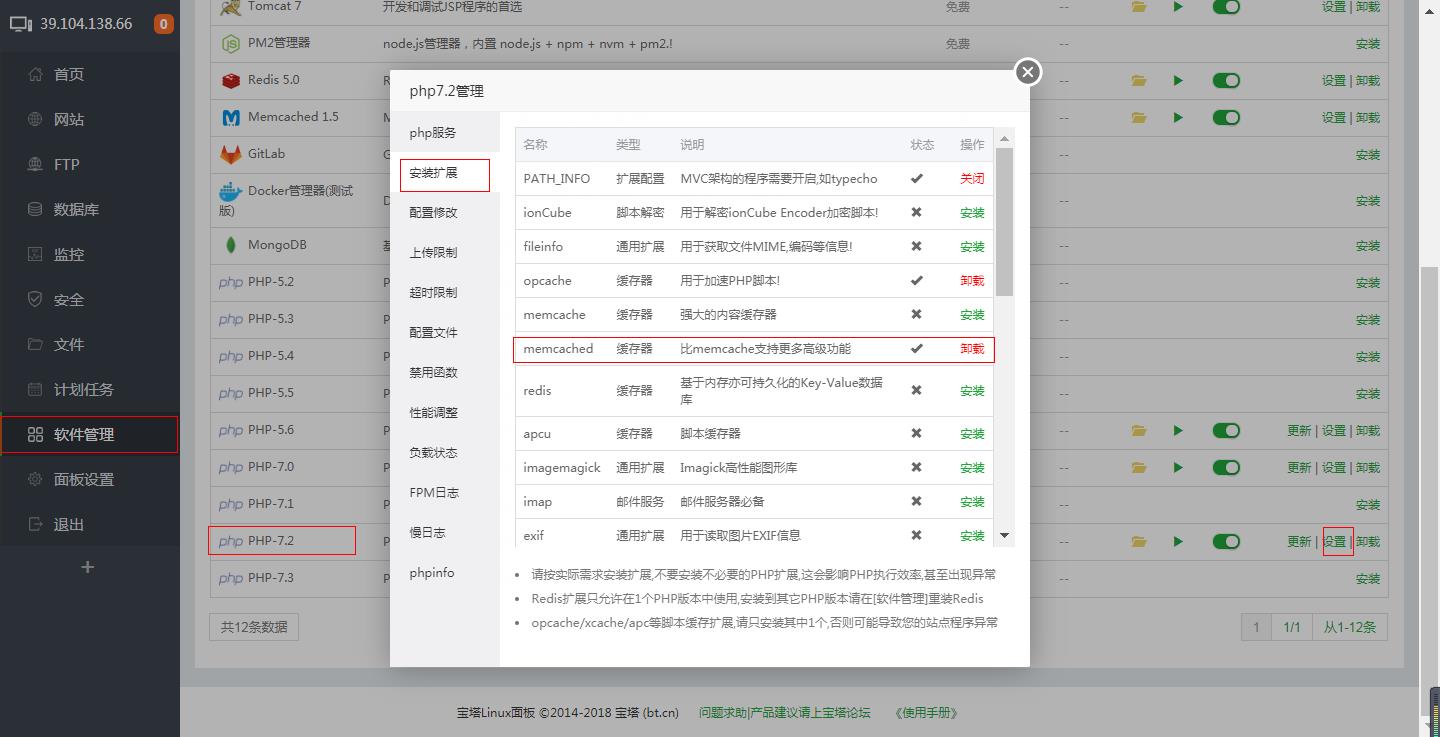Click the extension list scroll-down arrow

[x=1005, y=536]
